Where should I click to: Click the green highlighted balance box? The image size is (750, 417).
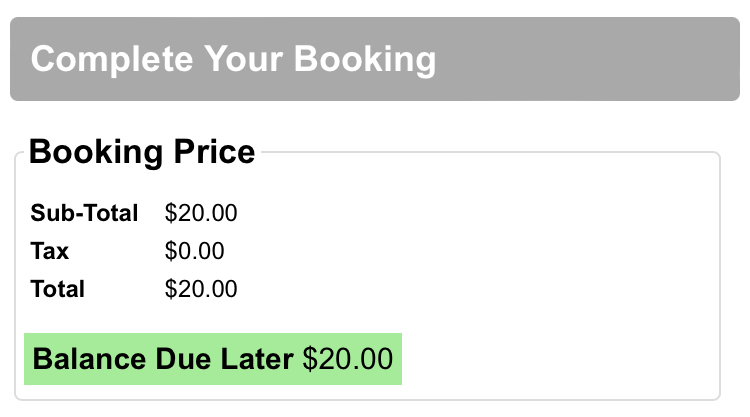tap(213, 359)
